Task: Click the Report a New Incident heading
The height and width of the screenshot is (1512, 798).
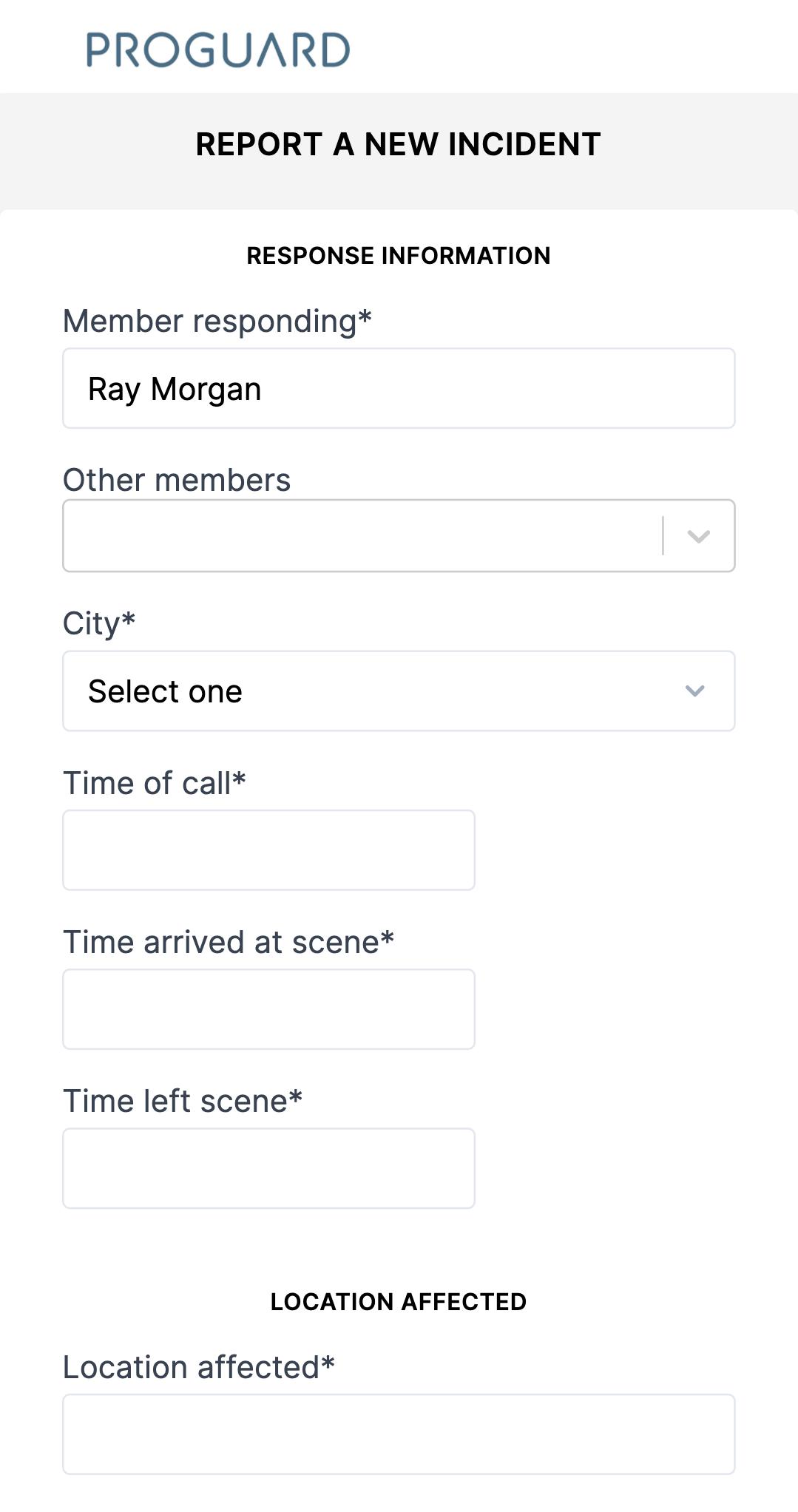Action: pos(399,144)
